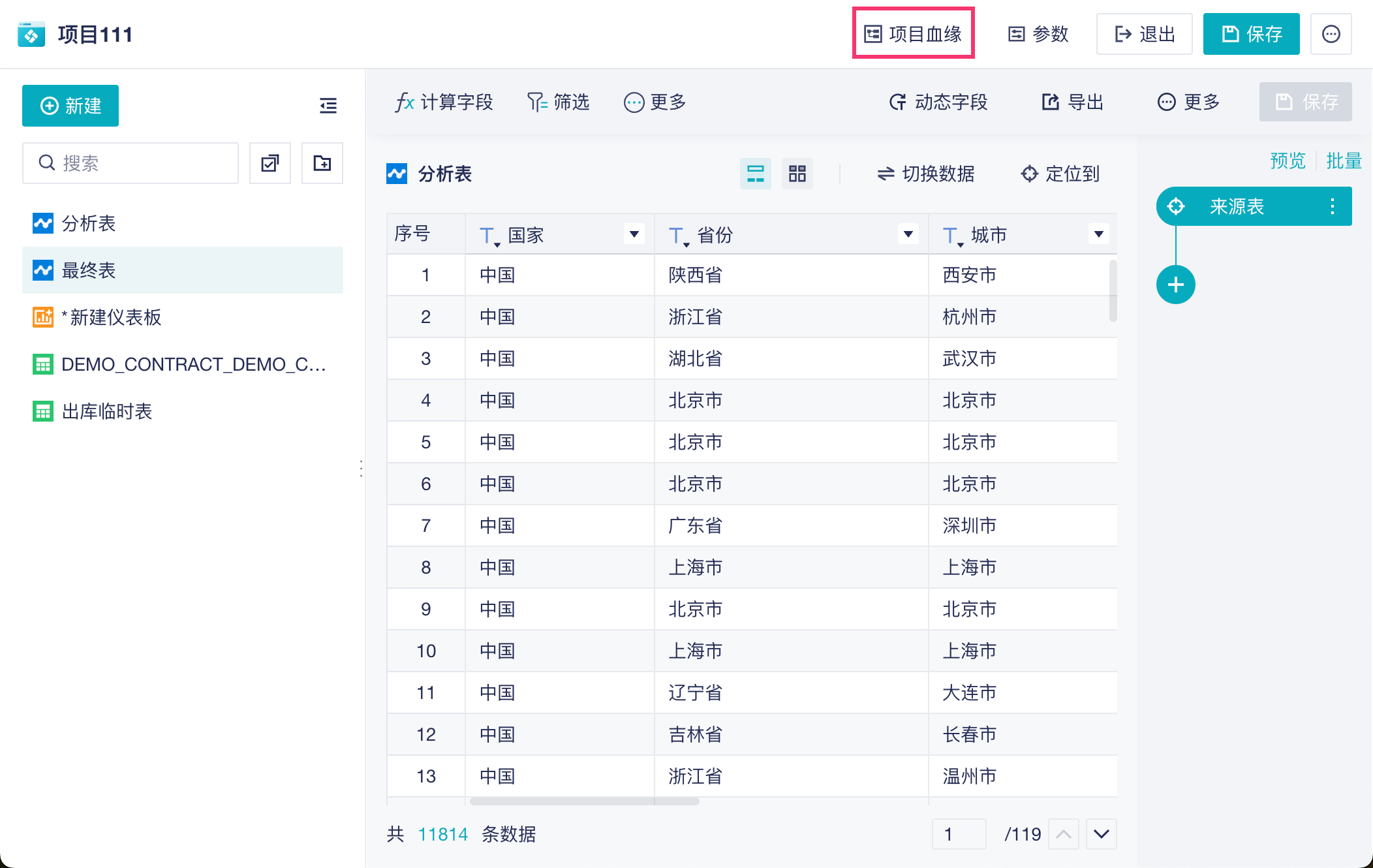Screen dimensions: 1373x868
Task: Click the 新建 button
Action: tap(70, 106)
